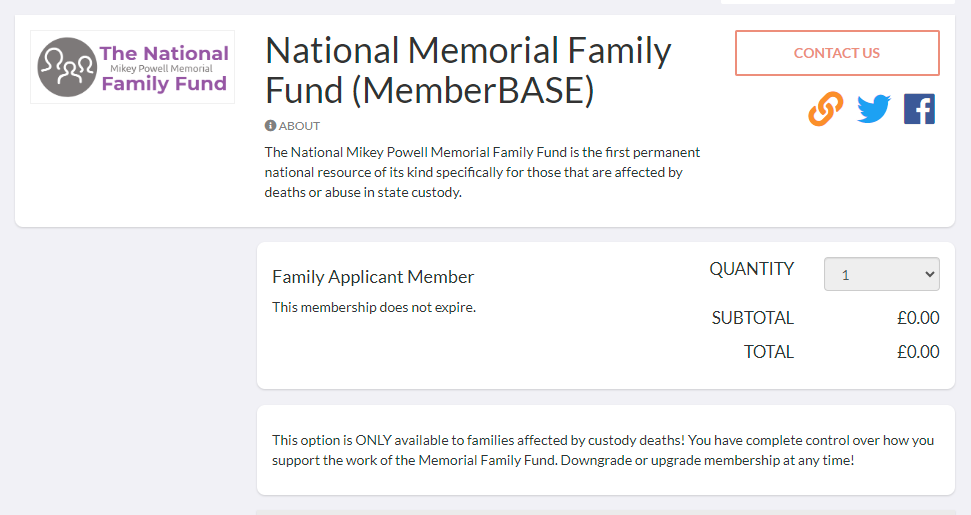Click the TOTAL £0.00 amount
Image resolution: width=971 pixels, height=515 pixels.
pos(918,352)
